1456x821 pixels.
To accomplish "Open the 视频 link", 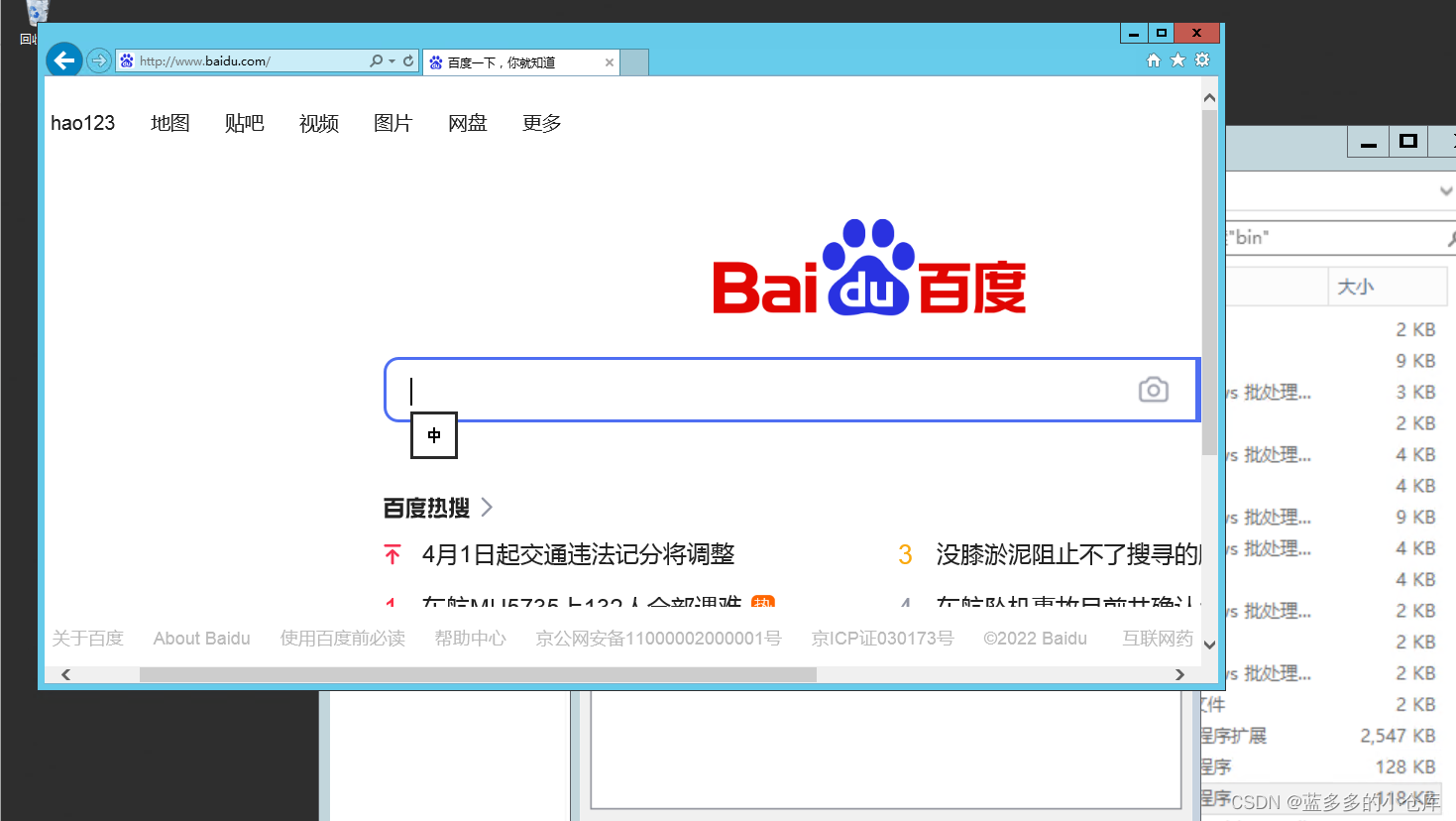I will tap(319, 123).
